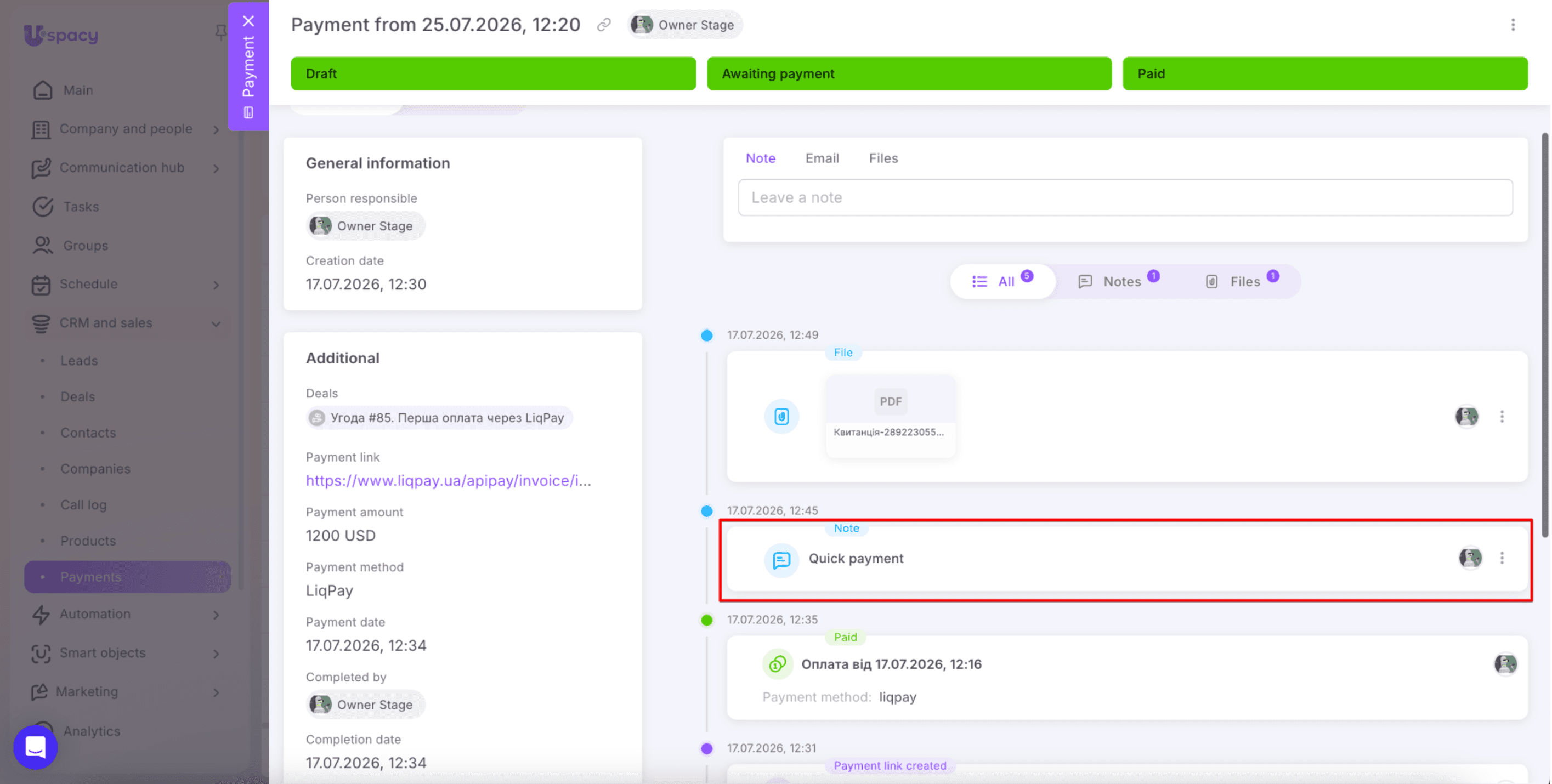1552x784 pixels.
Task: Click the purple 12:31 timeline marker
Action: tap(707, 748)
